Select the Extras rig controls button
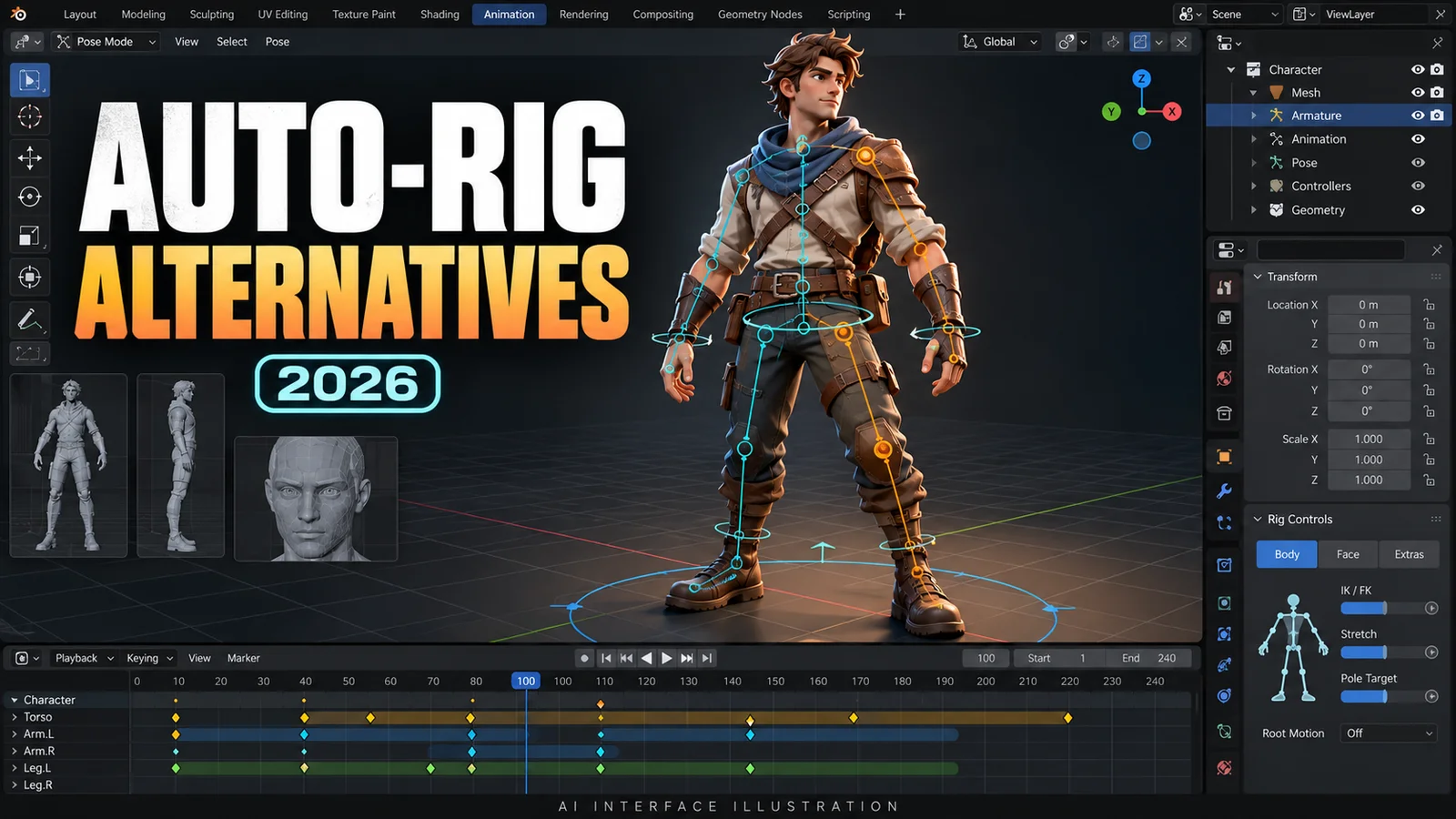 pyautogui.click(x=1409, y=554)
